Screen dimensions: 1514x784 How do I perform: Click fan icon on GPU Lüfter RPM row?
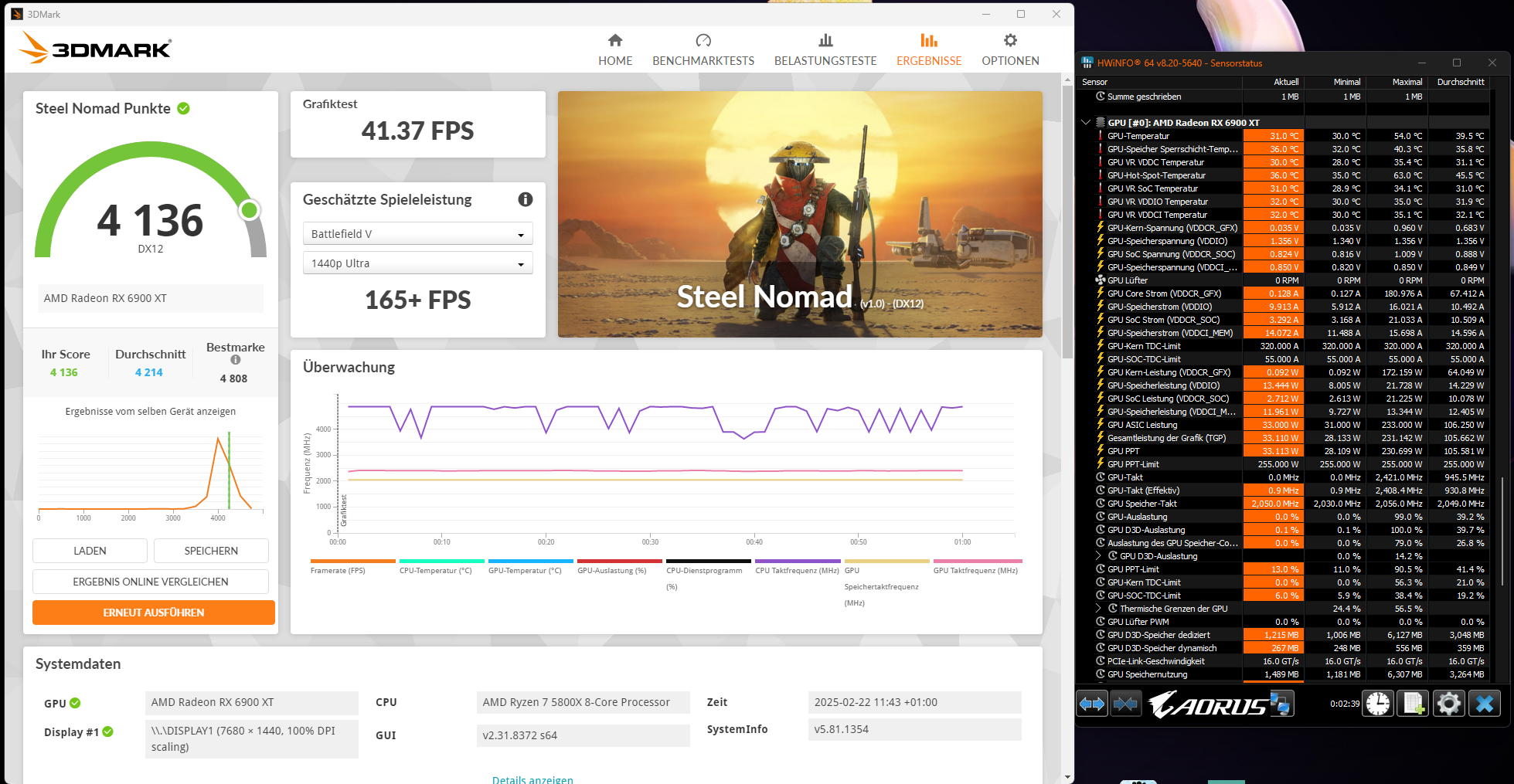pos(1101,280)
